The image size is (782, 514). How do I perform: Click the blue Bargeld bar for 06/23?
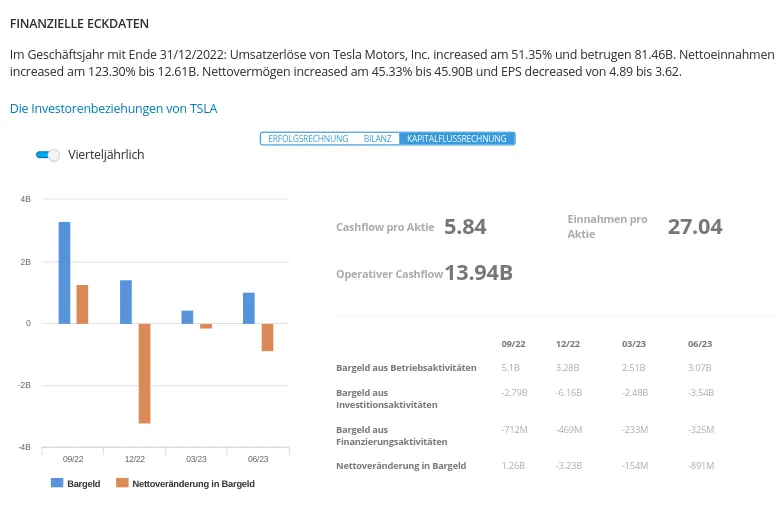pyautogui.click(x=249, y=308)
